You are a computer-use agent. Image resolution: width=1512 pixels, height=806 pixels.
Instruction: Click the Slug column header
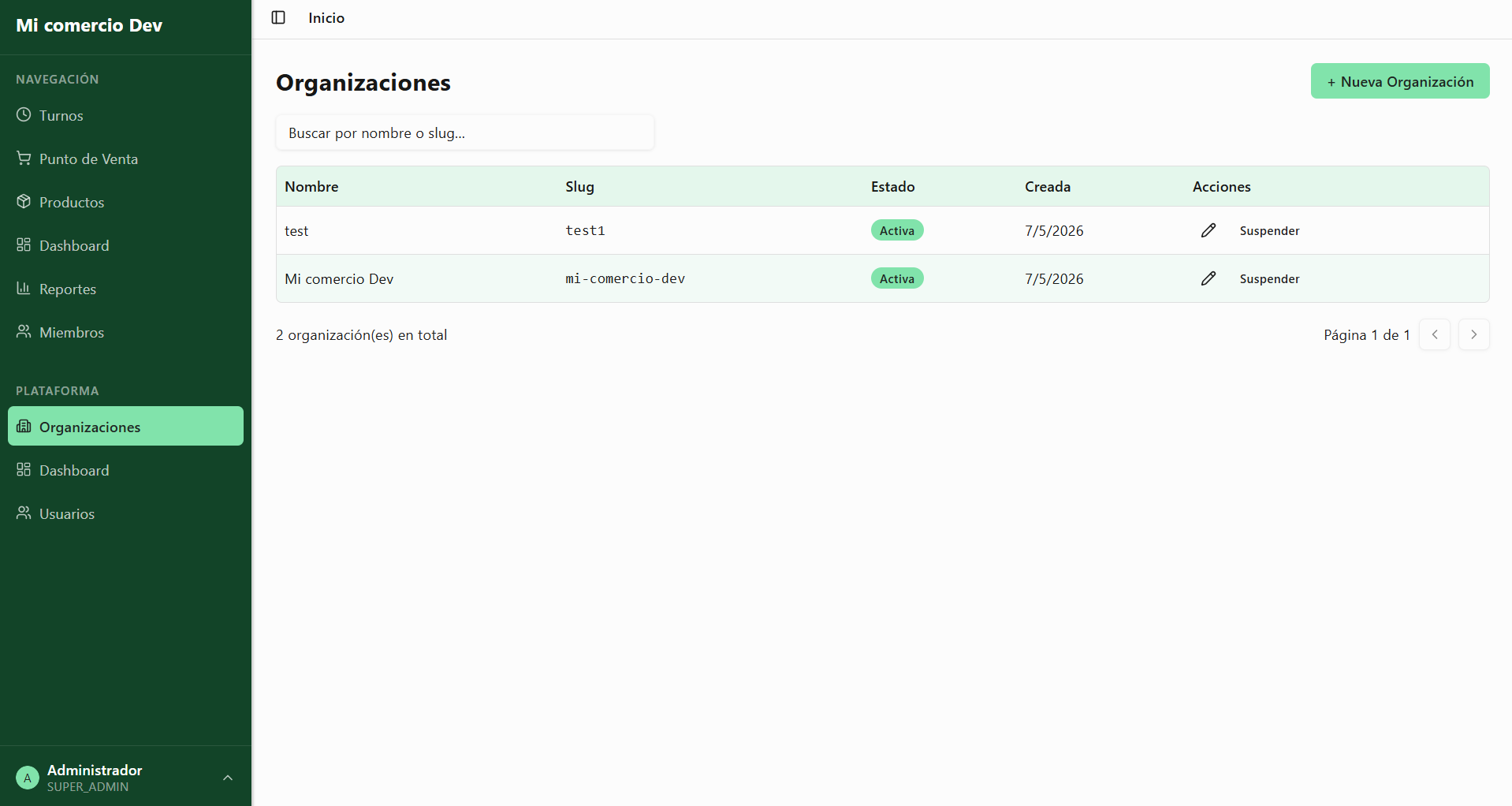click(x=579, y=186)
